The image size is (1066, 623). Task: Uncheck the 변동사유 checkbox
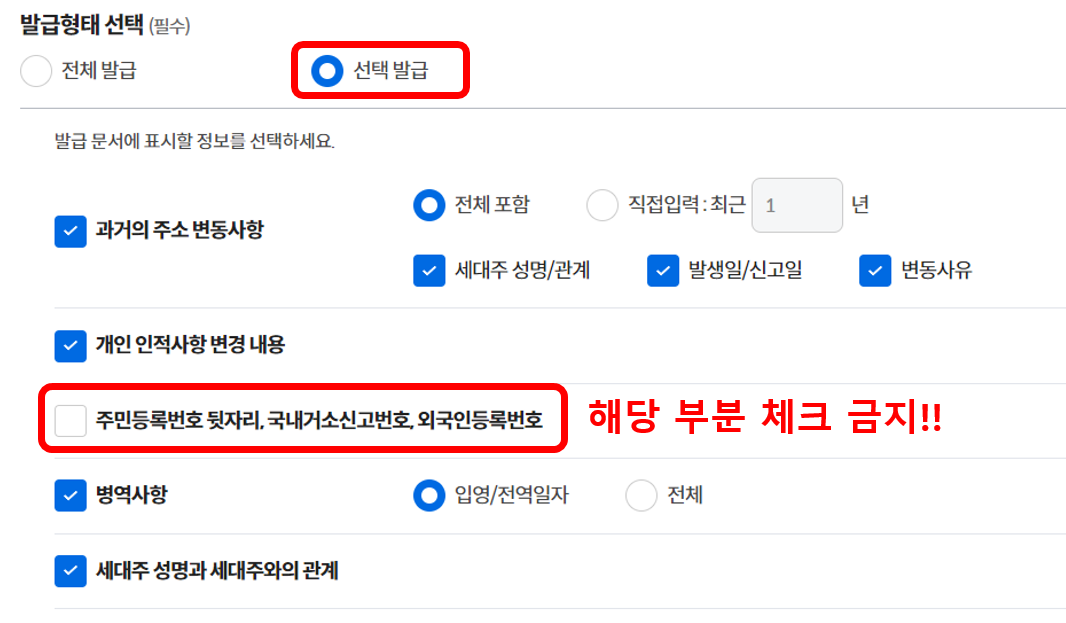(x=875, y=271)
